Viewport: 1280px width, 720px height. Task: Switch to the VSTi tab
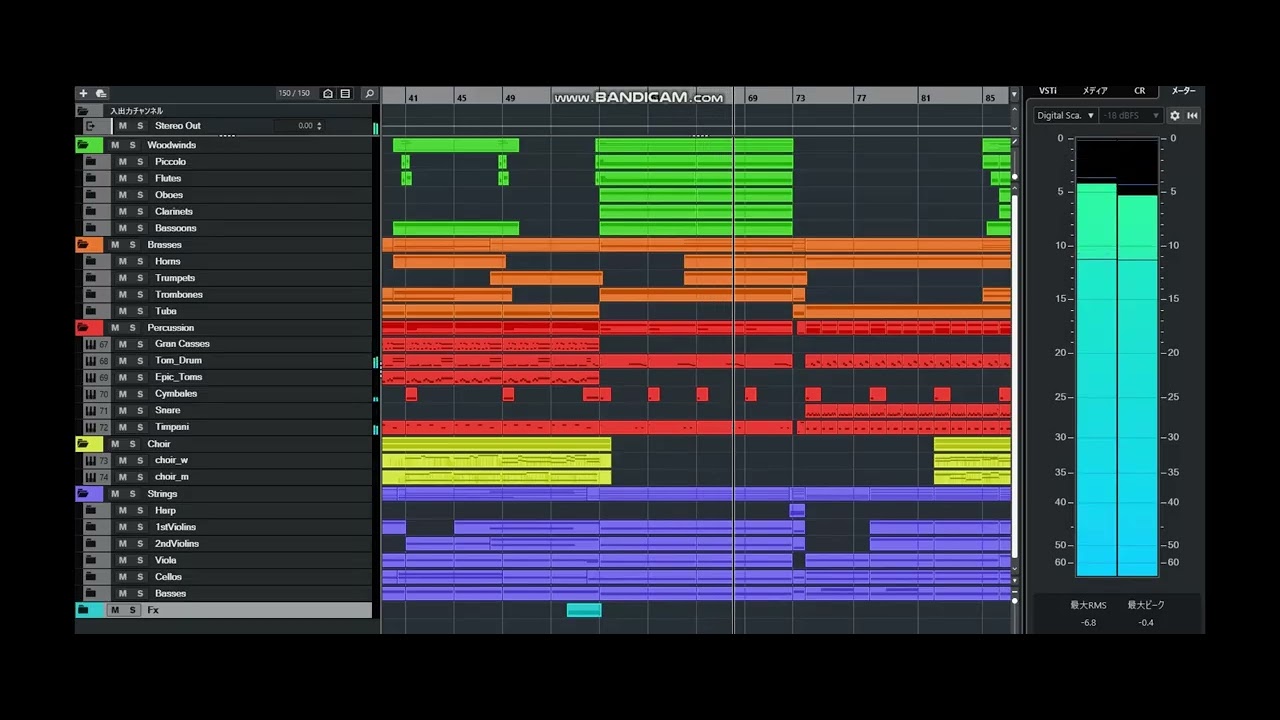point(1048,91)
